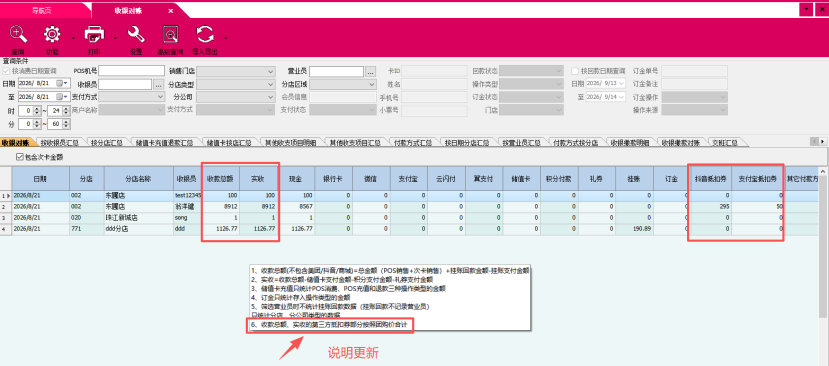Click the 营业员 input field
This screenshot has height=366, width=829.
coord(336,71)
